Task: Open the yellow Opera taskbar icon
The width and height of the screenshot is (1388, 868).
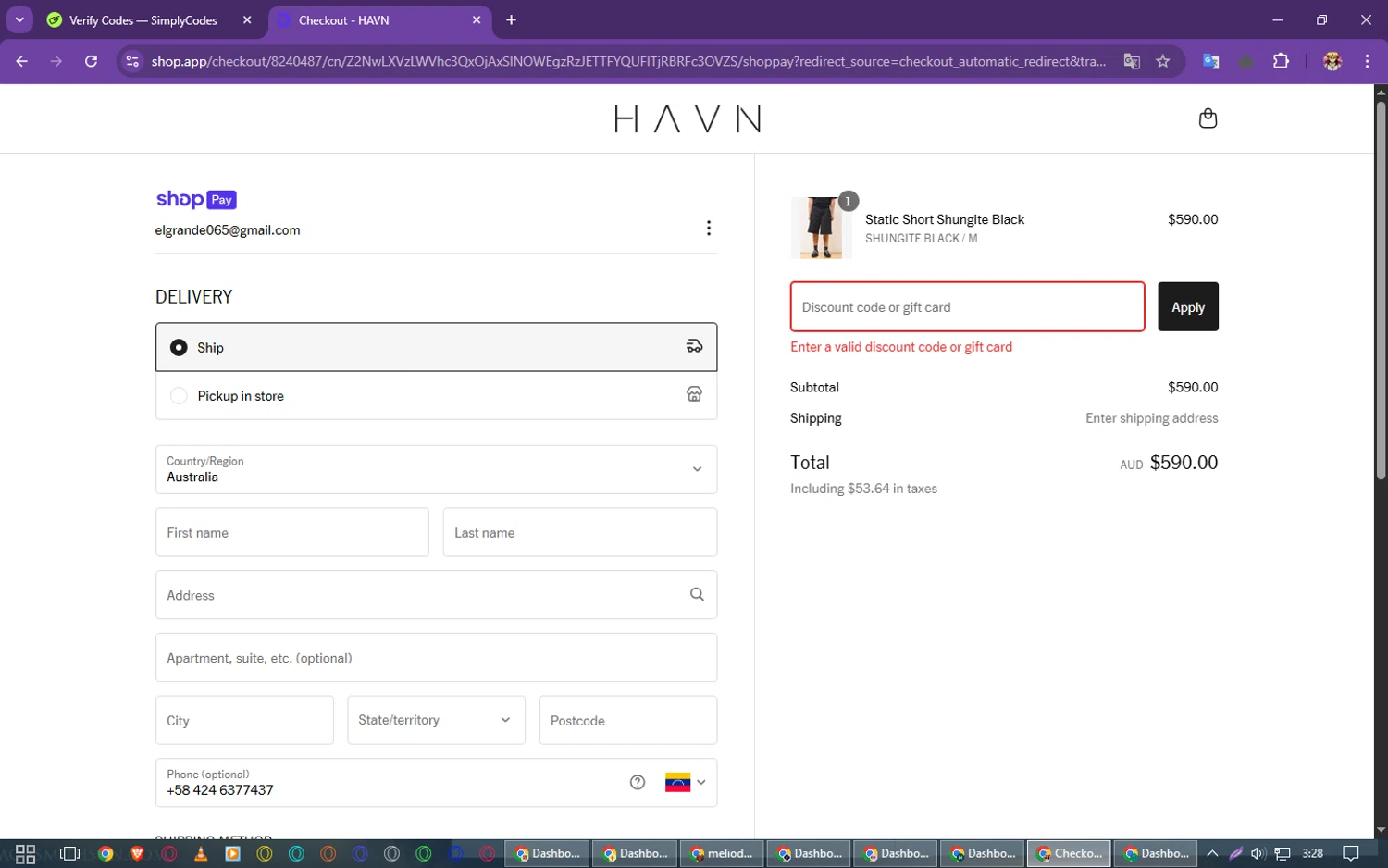Action: (265, 853)
